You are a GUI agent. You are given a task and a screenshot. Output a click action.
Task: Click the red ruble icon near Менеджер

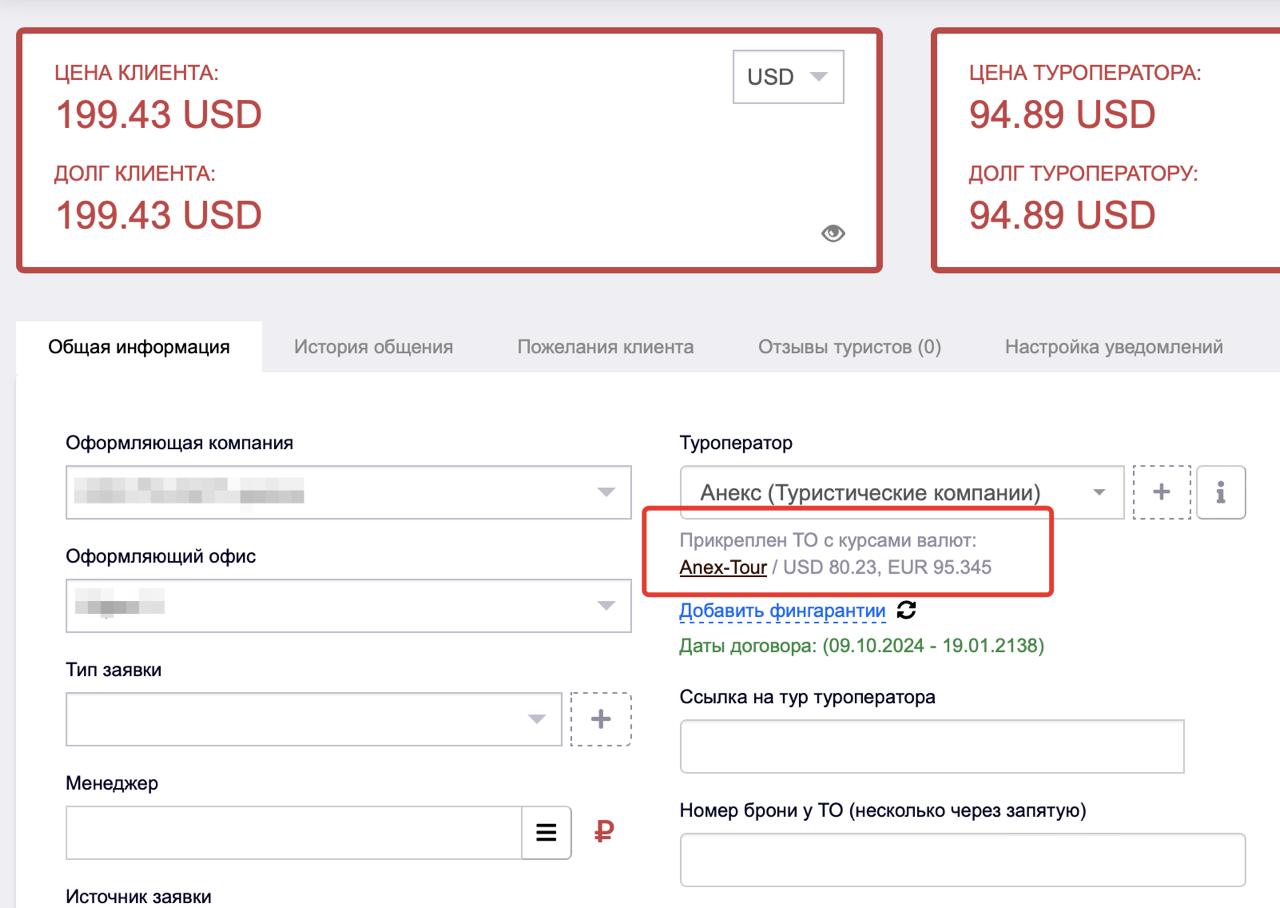click(603, 832)
